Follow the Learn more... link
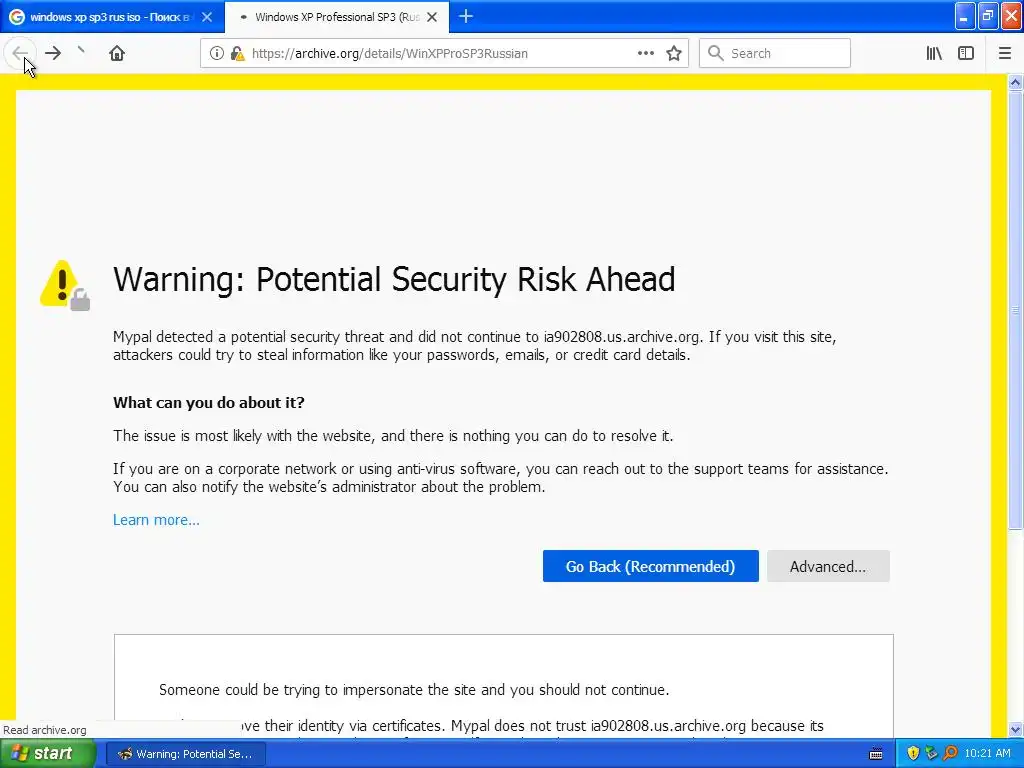Image resolution: width=1024 pixels, height=768 pixels. click(x=156, y=520)
